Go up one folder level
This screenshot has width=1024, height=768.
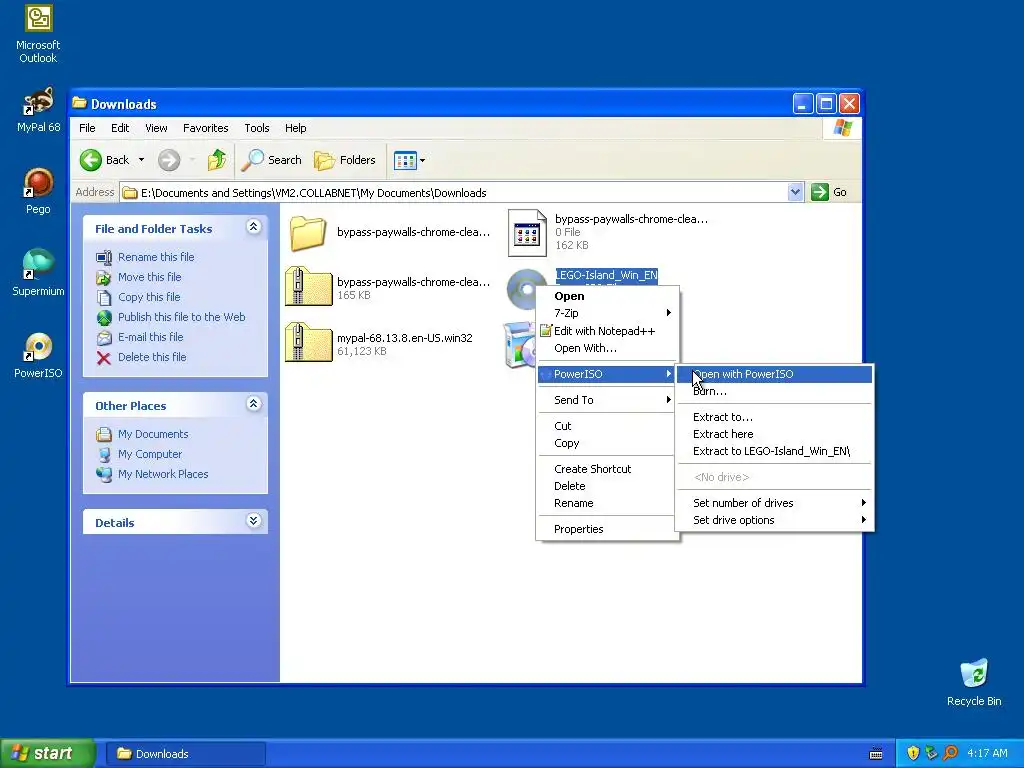pyautogui.click(x=216, y=160)
